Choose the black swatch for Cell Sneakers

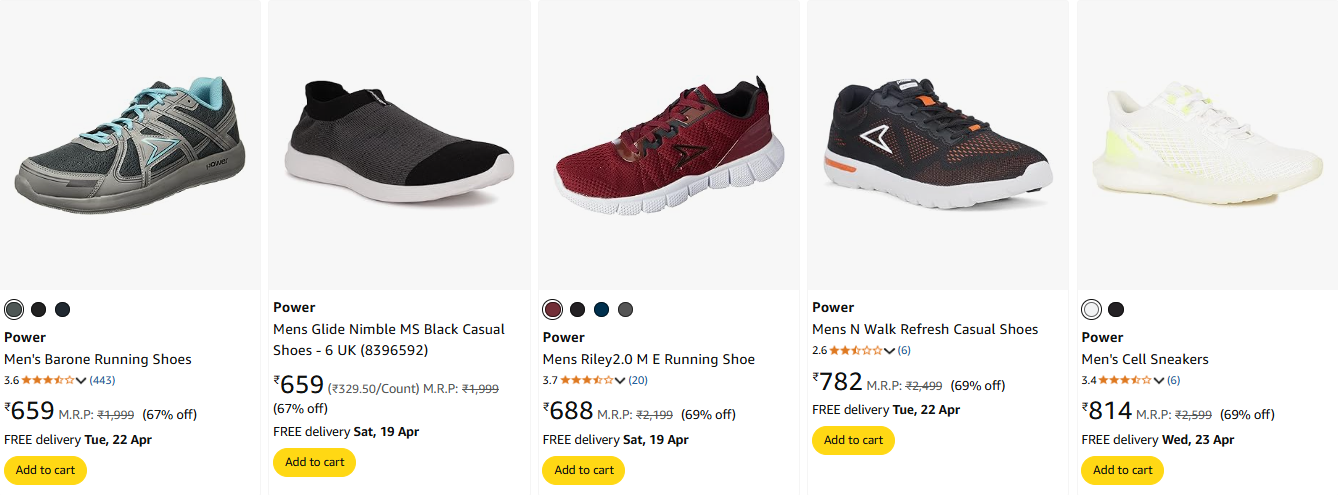pos(1116,309)
